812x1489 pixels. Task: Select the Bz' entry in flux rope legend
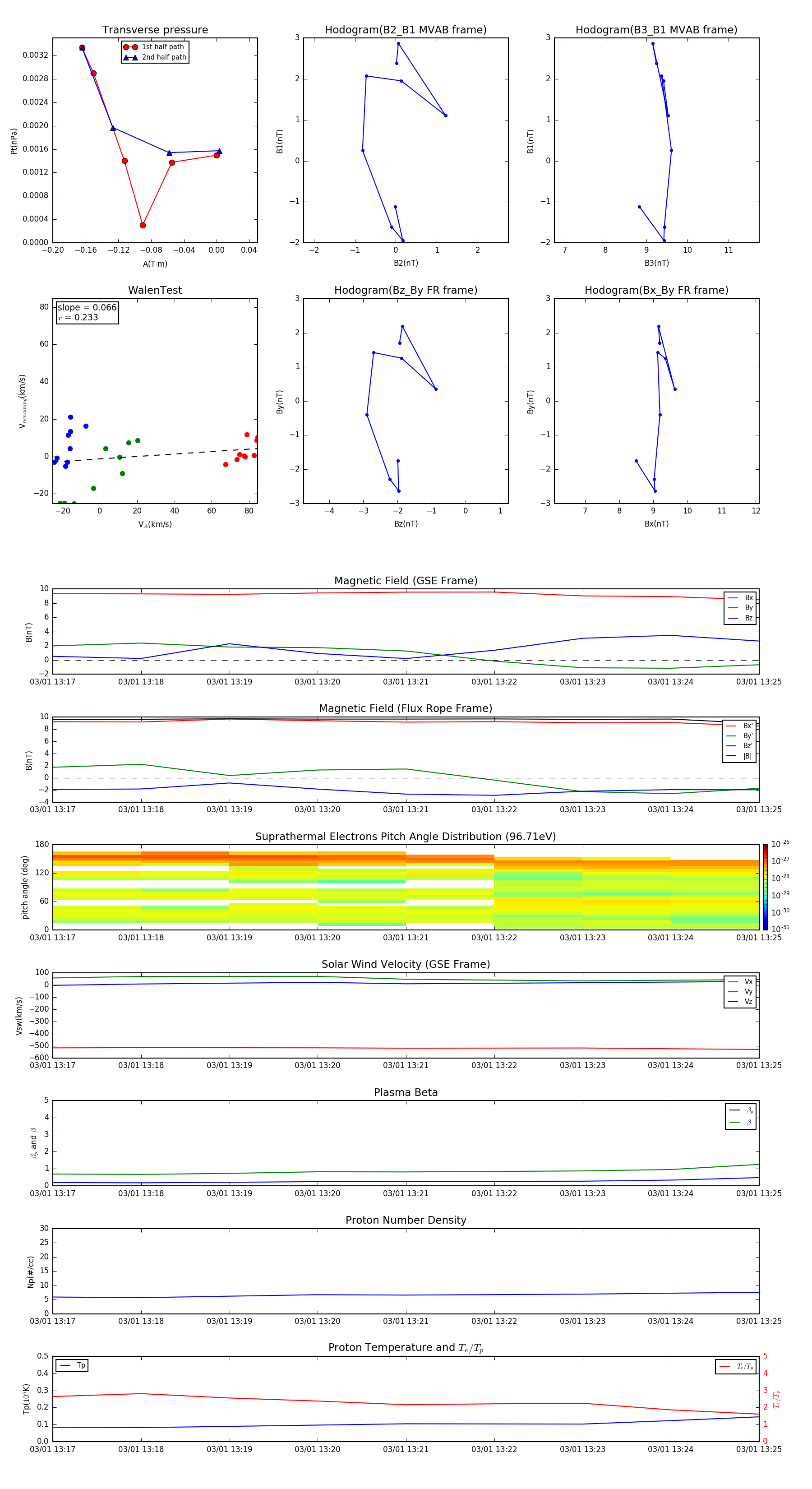pyautogui.click(x=740, y=746)
